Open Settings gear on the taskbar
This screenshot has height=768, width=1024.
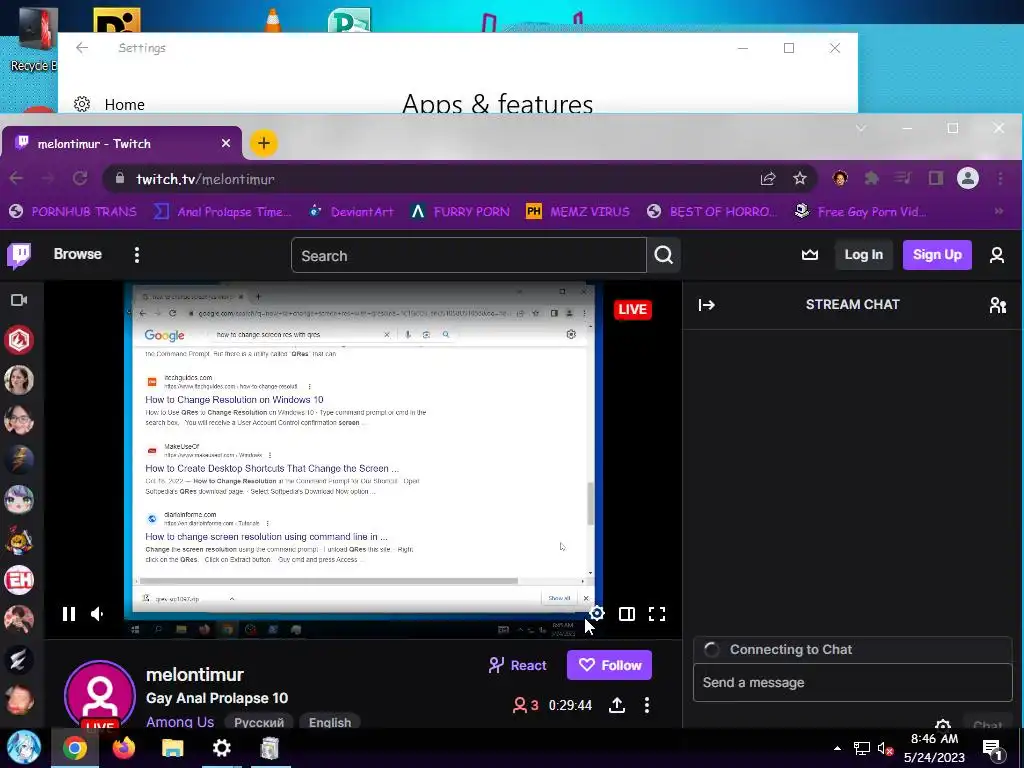tap(221, 748)
